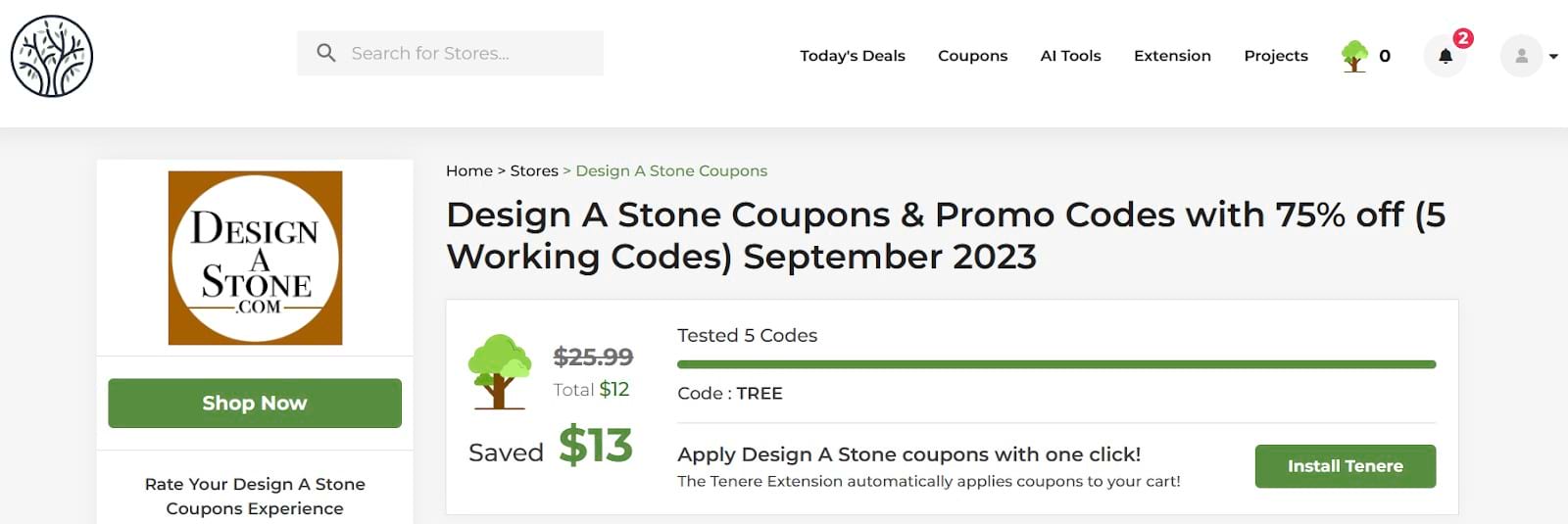The image size is (1568, 524).
Task: Click the Design A Stone logo
Action: point(255,258)
